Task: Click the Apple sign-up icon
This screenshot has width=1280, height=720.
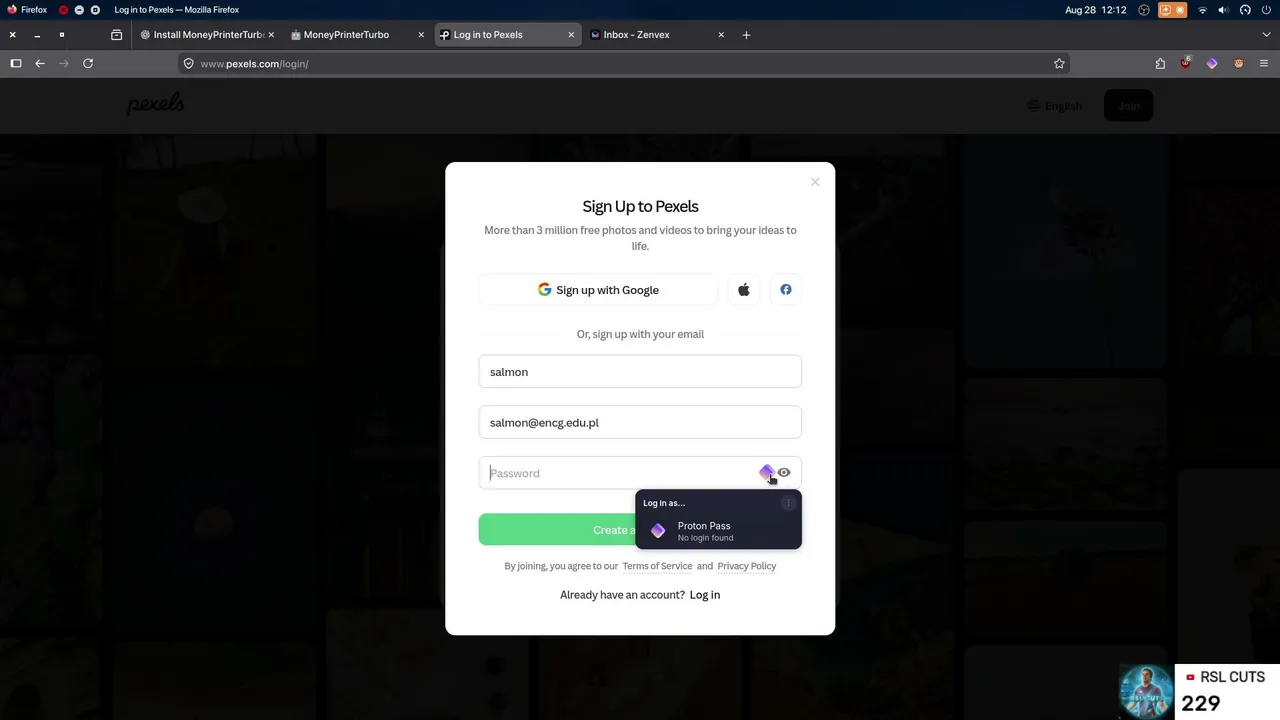Action: [x=744, y=290]
